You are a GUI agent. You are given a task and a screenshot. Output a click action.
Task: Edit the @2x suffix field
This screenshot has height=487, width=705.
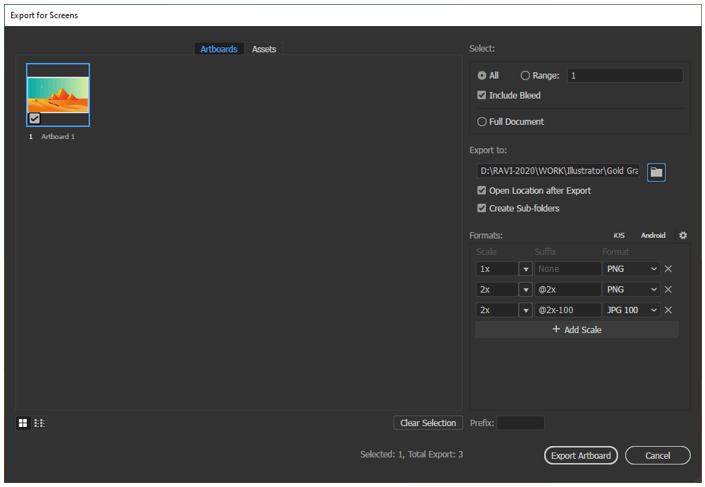coord(567,290)
